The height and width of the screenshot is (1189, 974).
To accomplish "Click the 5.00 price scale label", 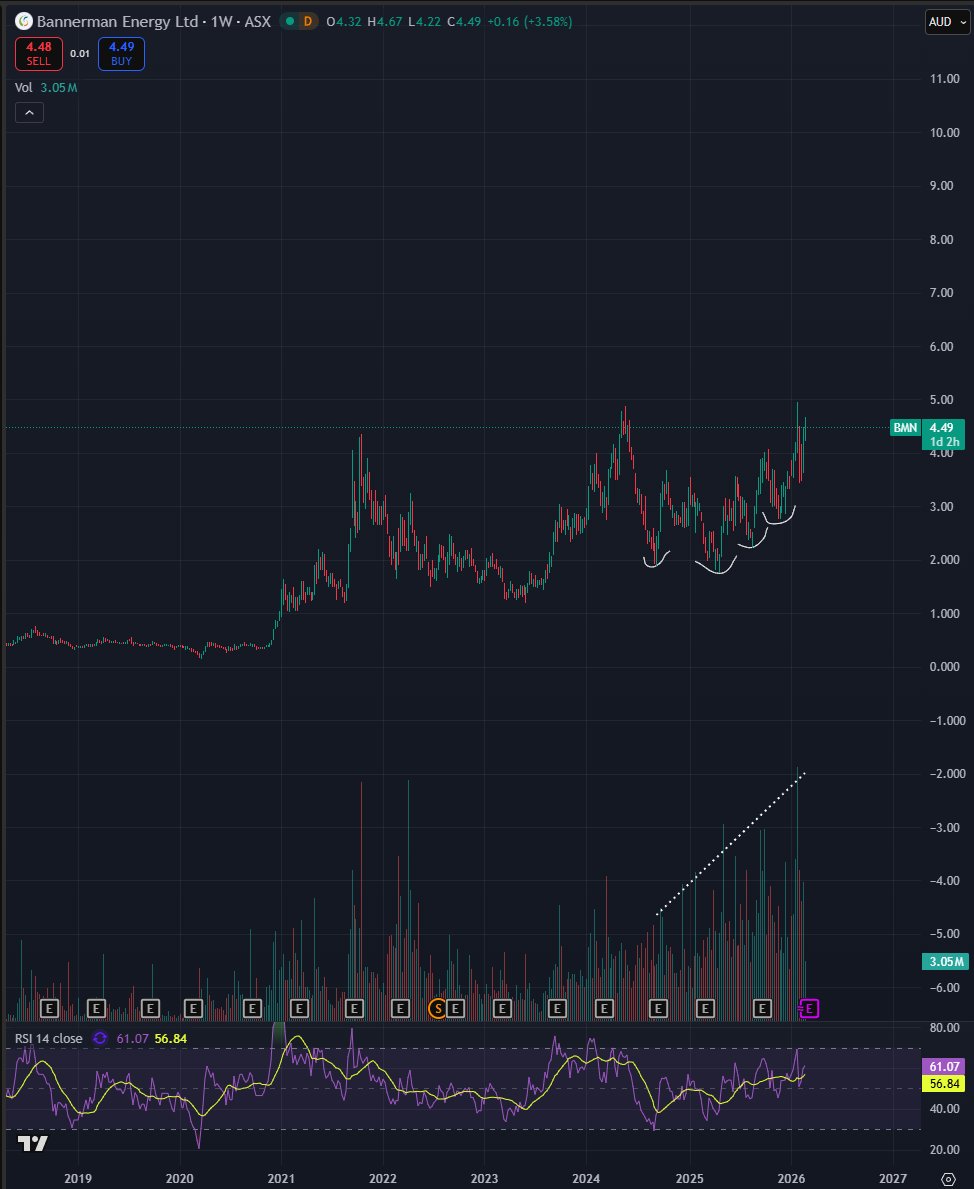I will pos(941,400).
